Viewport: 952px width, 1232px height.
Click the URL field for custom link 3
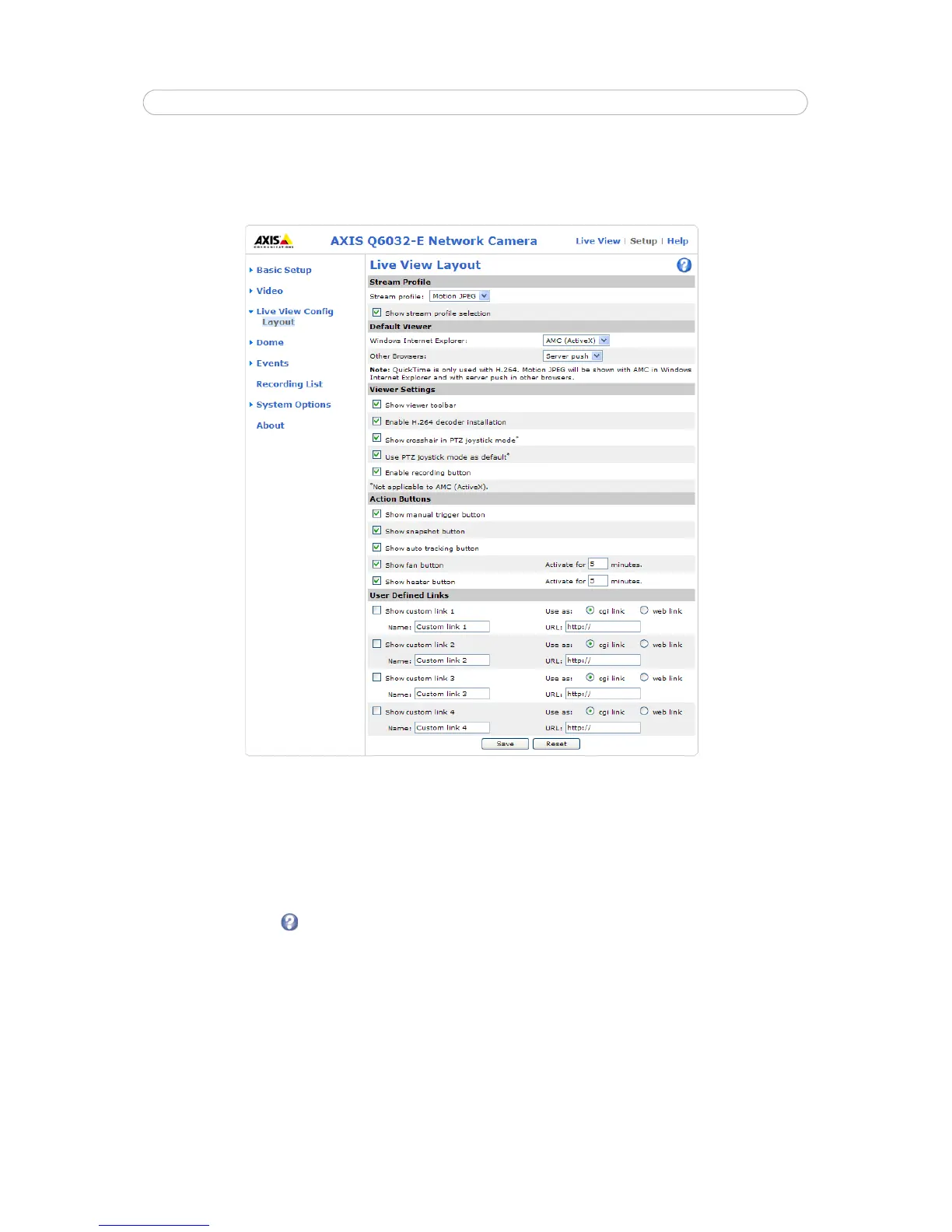(603, 693)
